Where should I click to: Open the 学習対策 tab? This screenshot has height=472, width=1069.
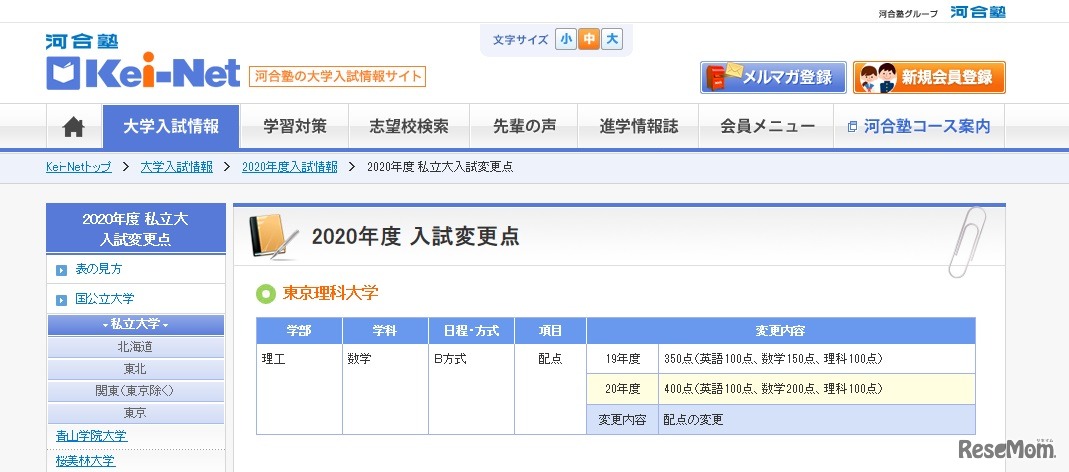(x=295, y=127)
